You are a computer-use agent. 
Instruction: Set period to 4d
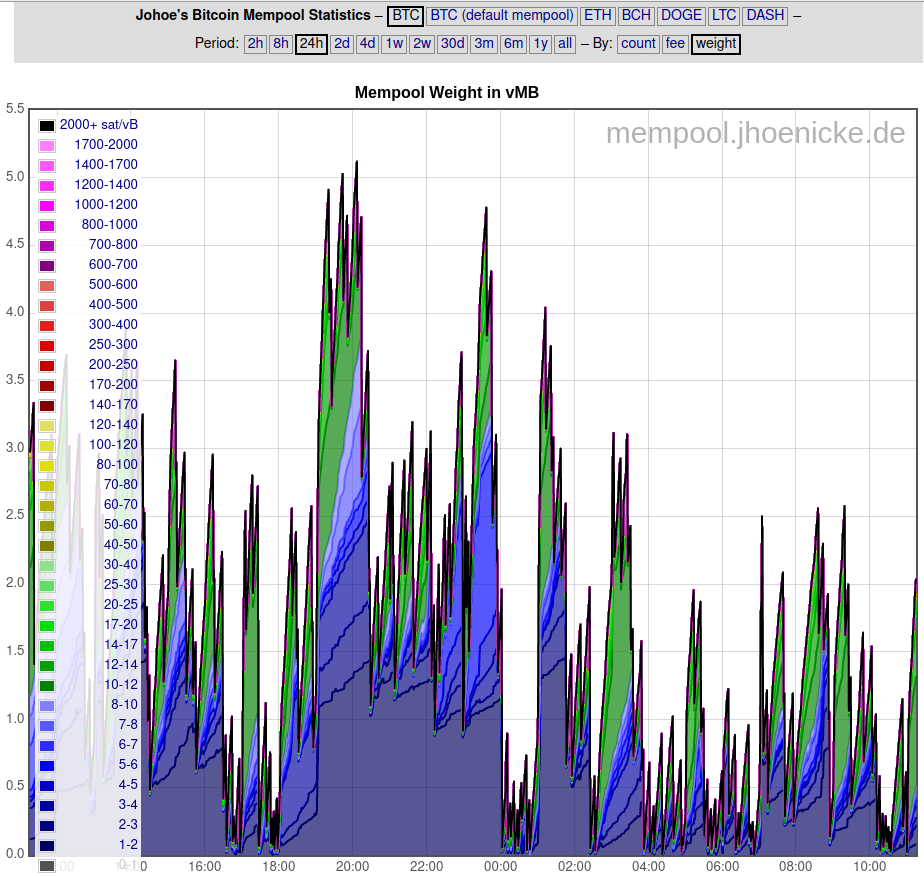point(367,44)
